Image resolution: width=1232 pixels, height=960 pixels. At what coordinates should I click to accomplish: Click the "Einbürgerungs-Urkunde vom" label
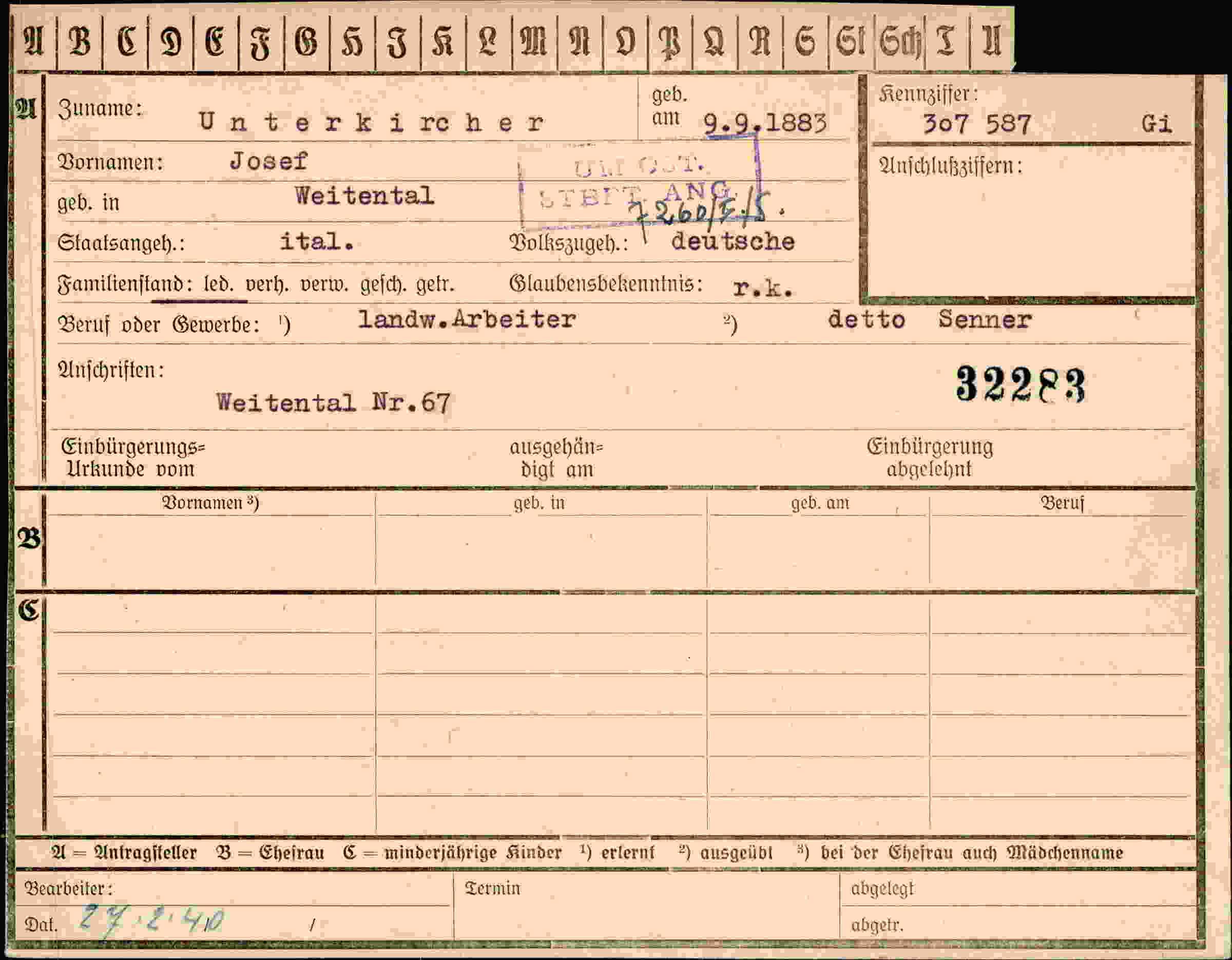[133, 457]
